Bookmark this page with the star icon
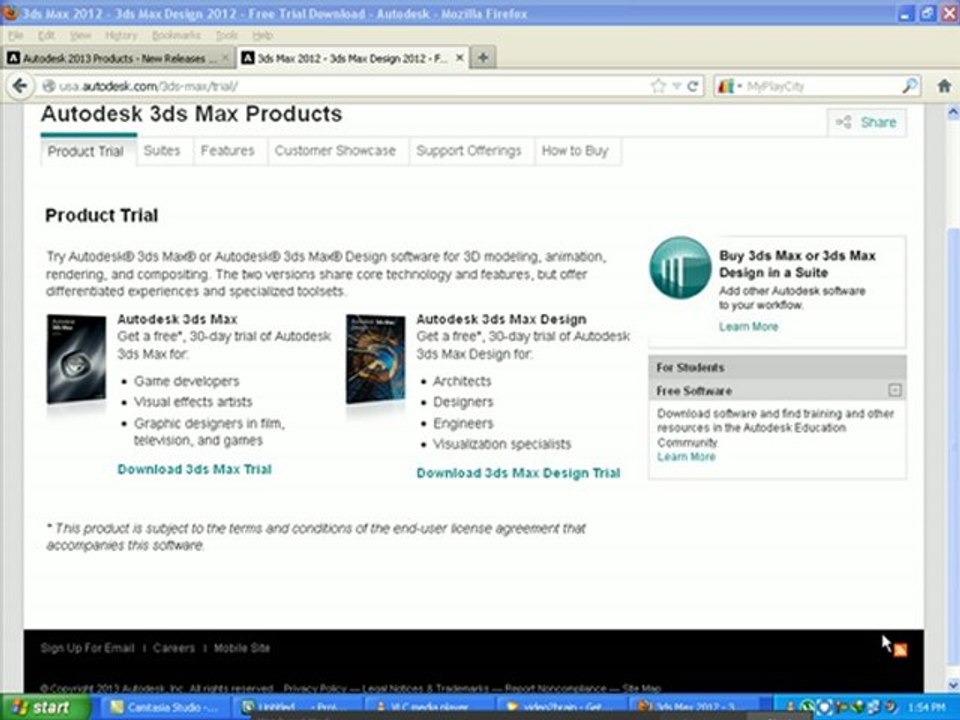Image resolution: width=960 pixels, height=720 pixels. [x=658, y=86]
